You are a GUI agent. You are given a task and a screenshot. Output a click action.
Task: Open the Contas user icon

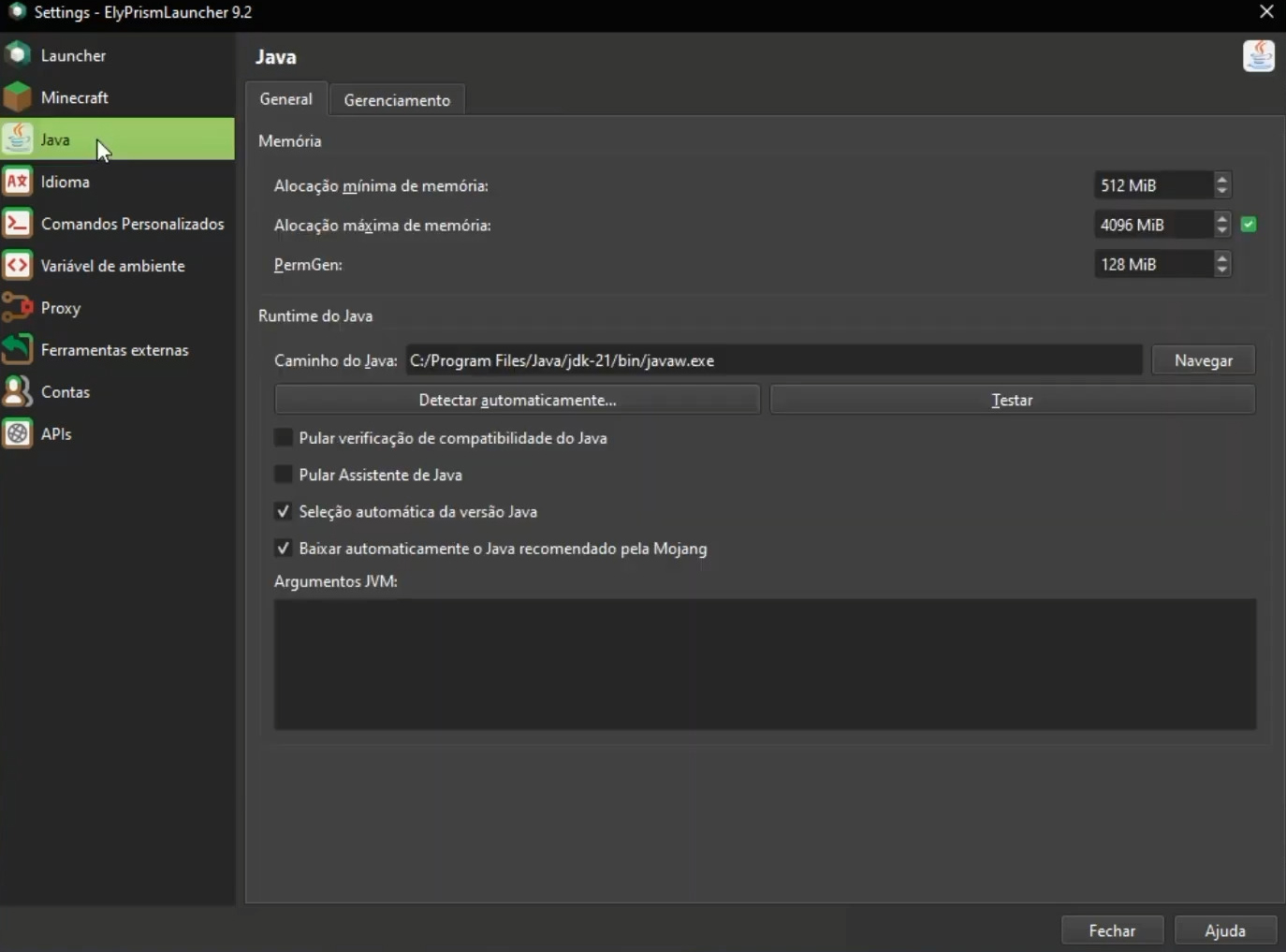tap(18, 391)
